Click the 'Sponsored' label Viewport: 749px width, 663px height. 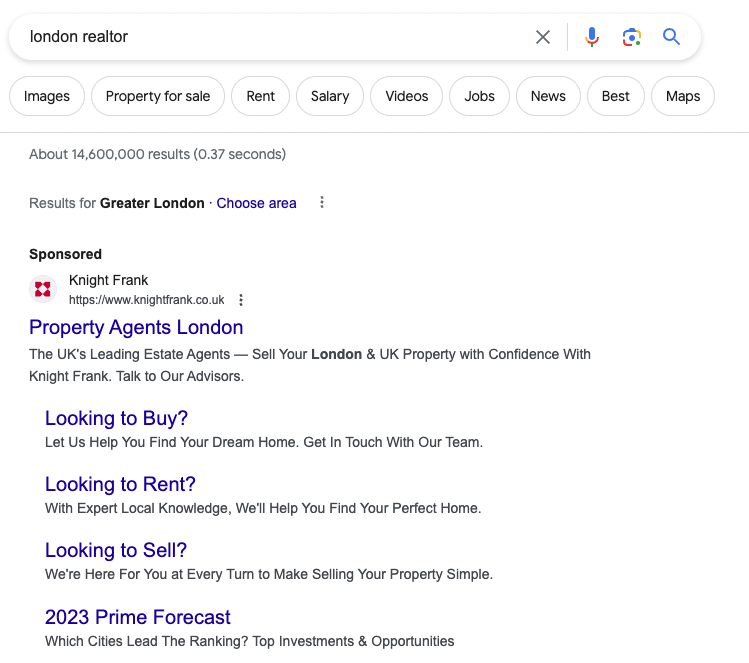click(x=65, y=254)
